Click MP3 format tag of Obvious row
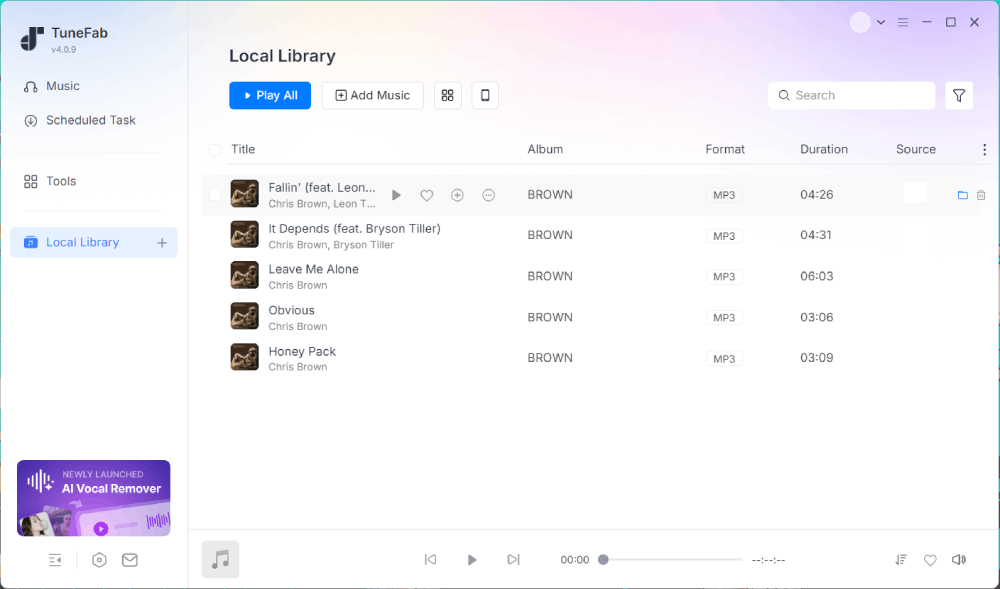The height and width of the screenshot is (589, 1000). point(724,317)
